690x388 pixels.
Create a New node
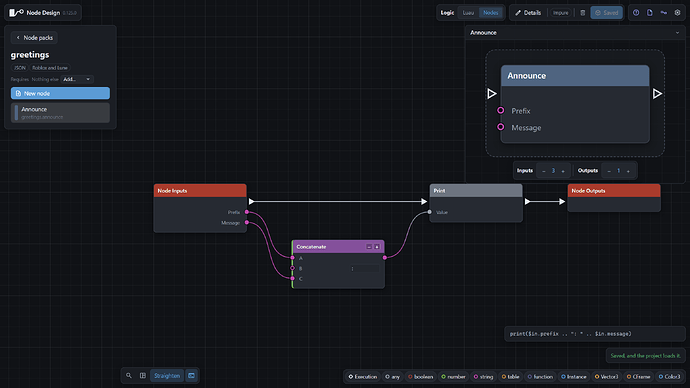[60, 93]
